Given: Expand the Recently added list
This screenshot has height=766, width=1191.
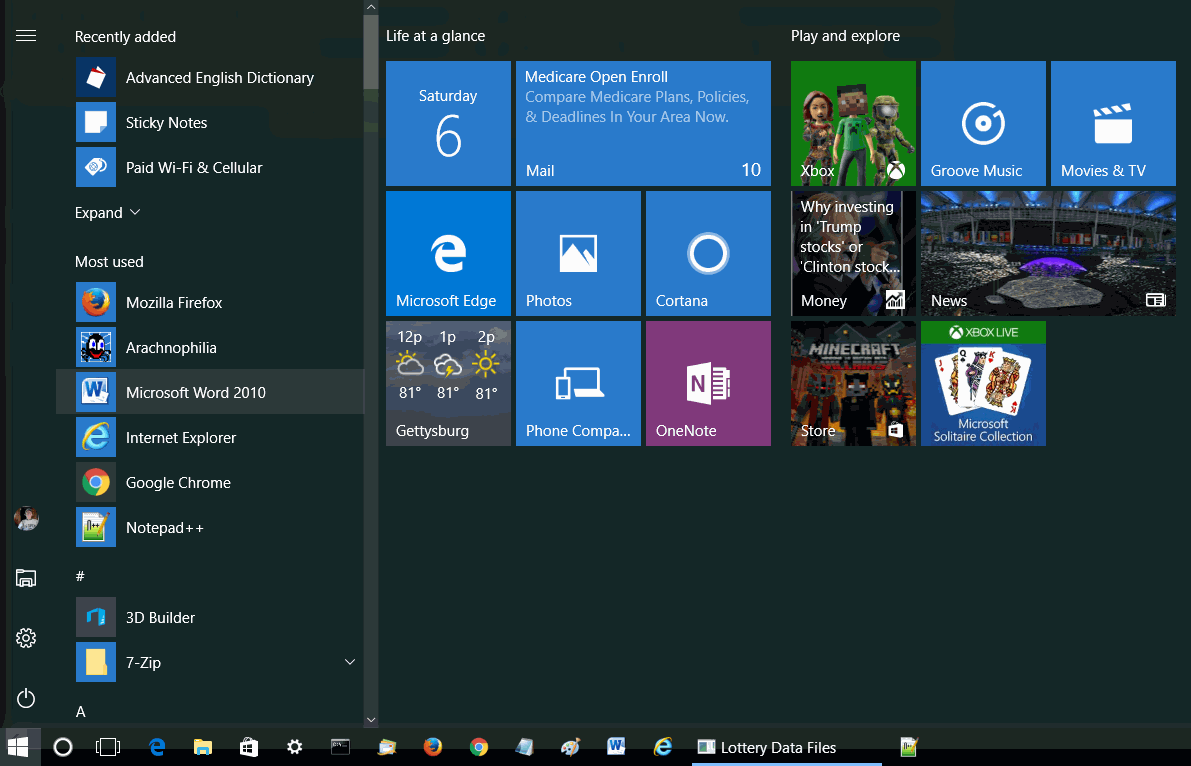Looking at the screenshot, I should (107, 213).
